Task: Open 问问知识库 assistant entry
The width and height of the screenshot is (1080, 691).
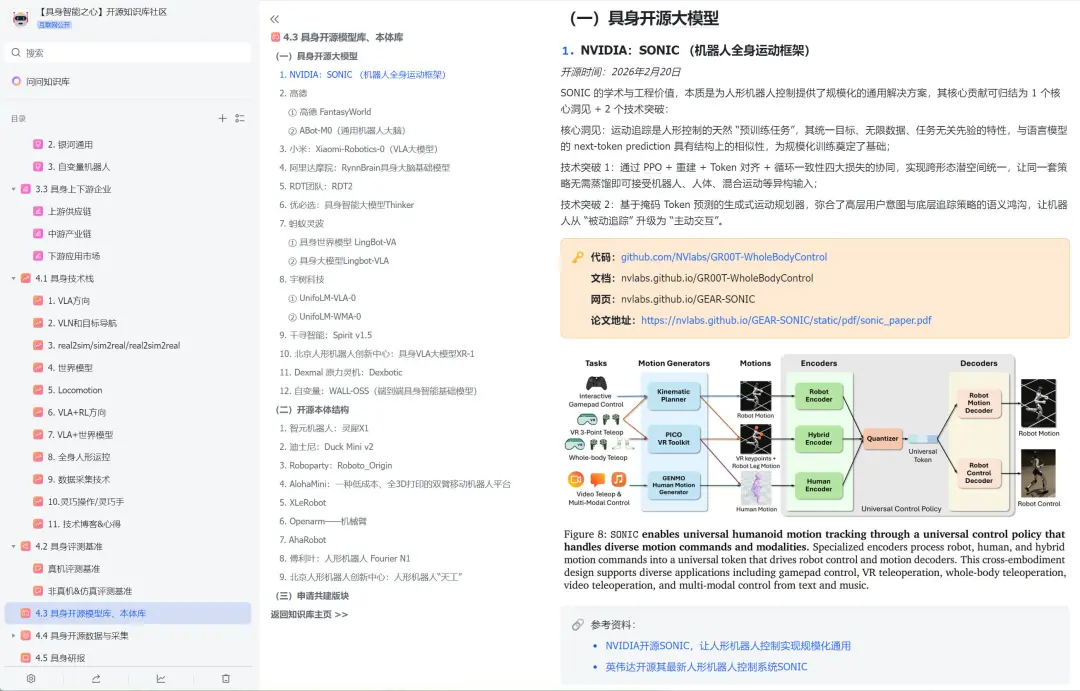Action: click(41, 81)
